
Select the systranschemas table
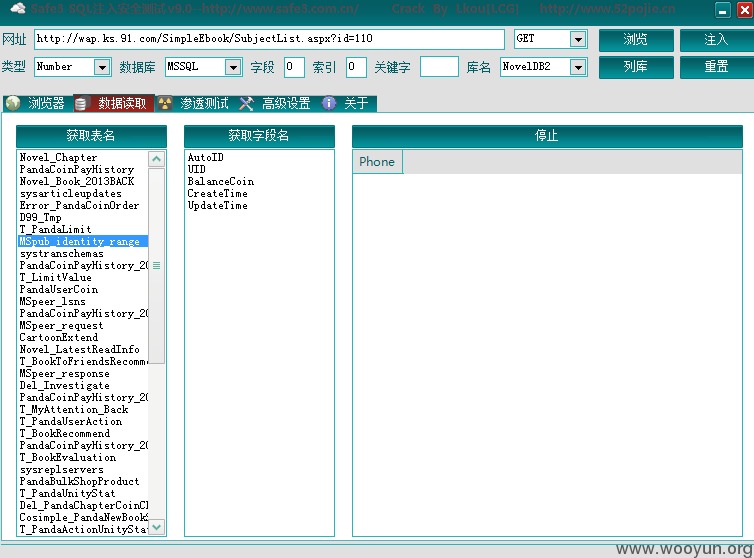[x=62, y=254]
